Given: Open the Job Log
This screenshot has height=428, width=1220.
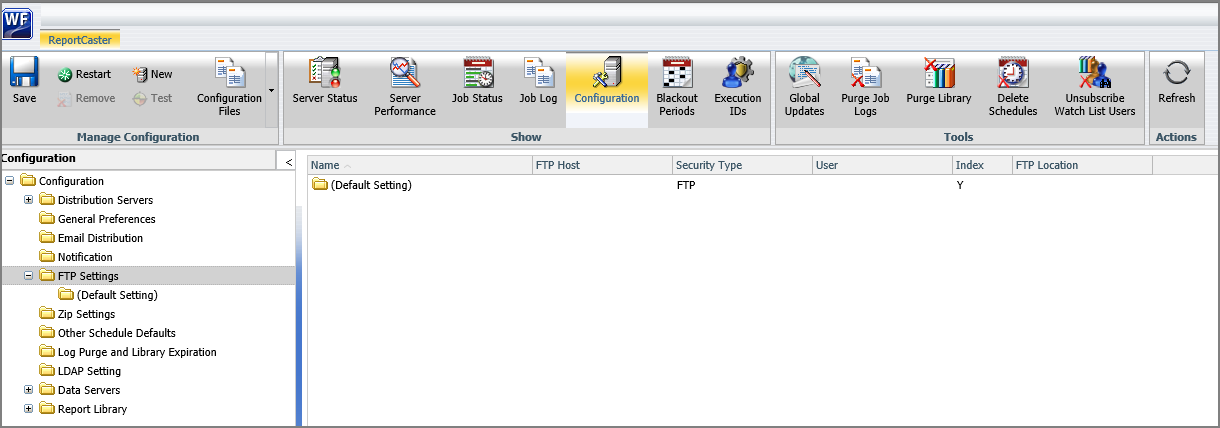Looking at the screenshot, I should pos(538,81).
